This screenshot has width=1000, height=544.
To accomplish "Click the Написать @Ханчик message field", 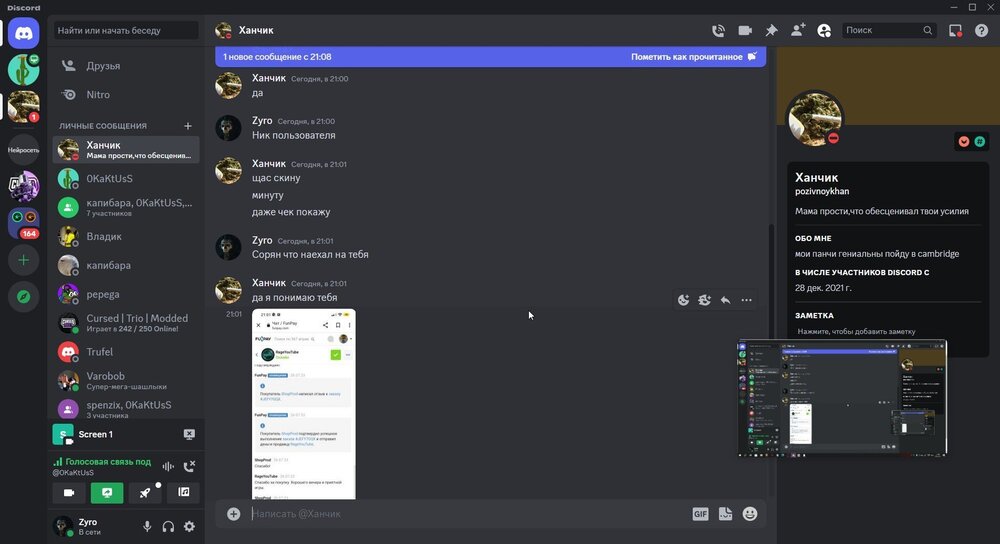I will click(466, 514).
